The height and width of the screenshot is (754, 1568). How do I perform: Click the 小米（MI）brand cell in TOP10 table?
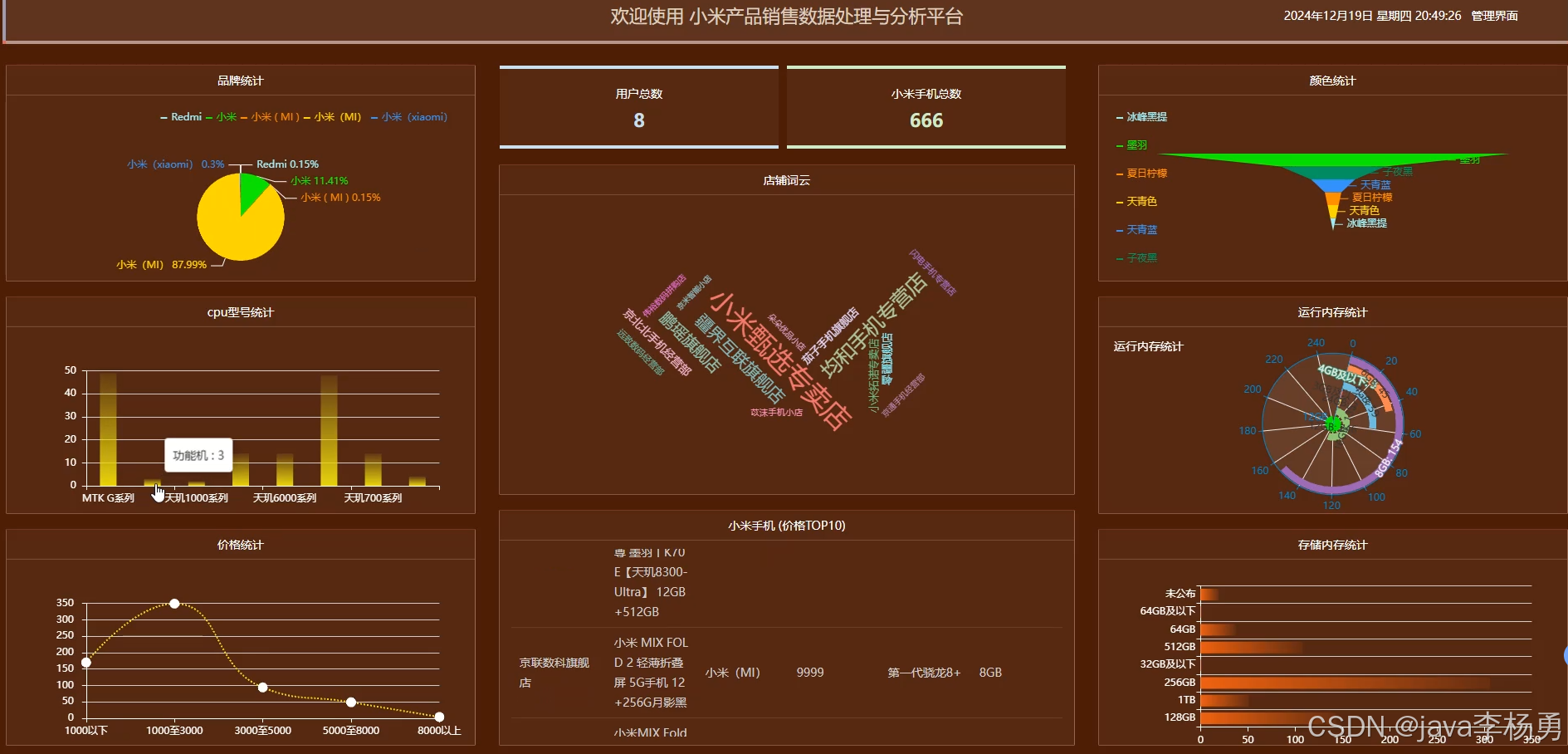click(x=733, y=673)
